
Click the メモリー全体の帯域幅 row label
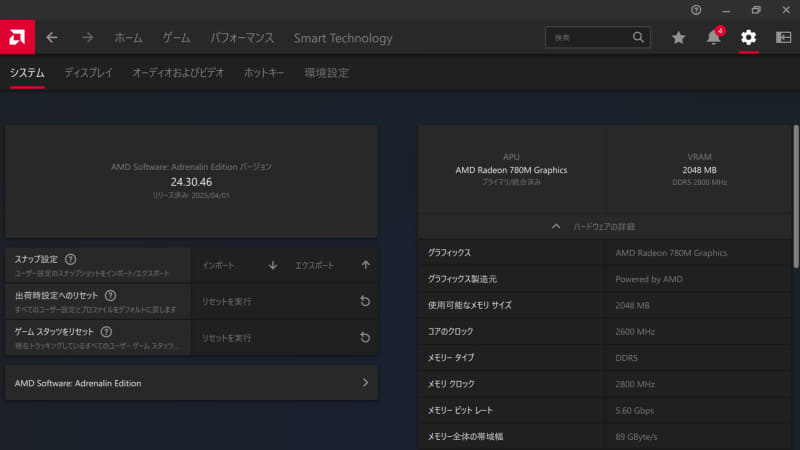[x=465, y=436]
